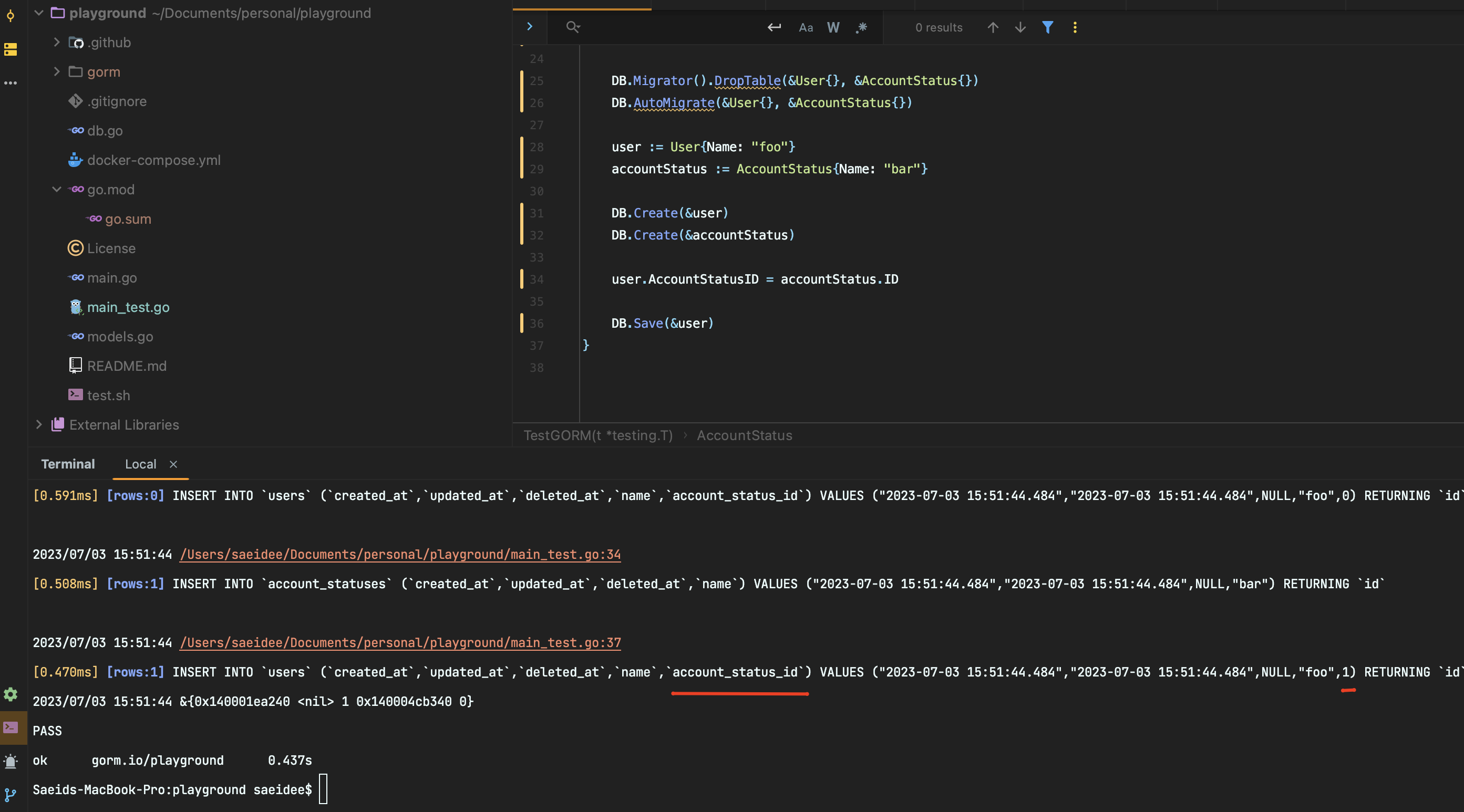Open the Commit tool window icon
The image size is (1464, 812).
(x=11, y=17)
